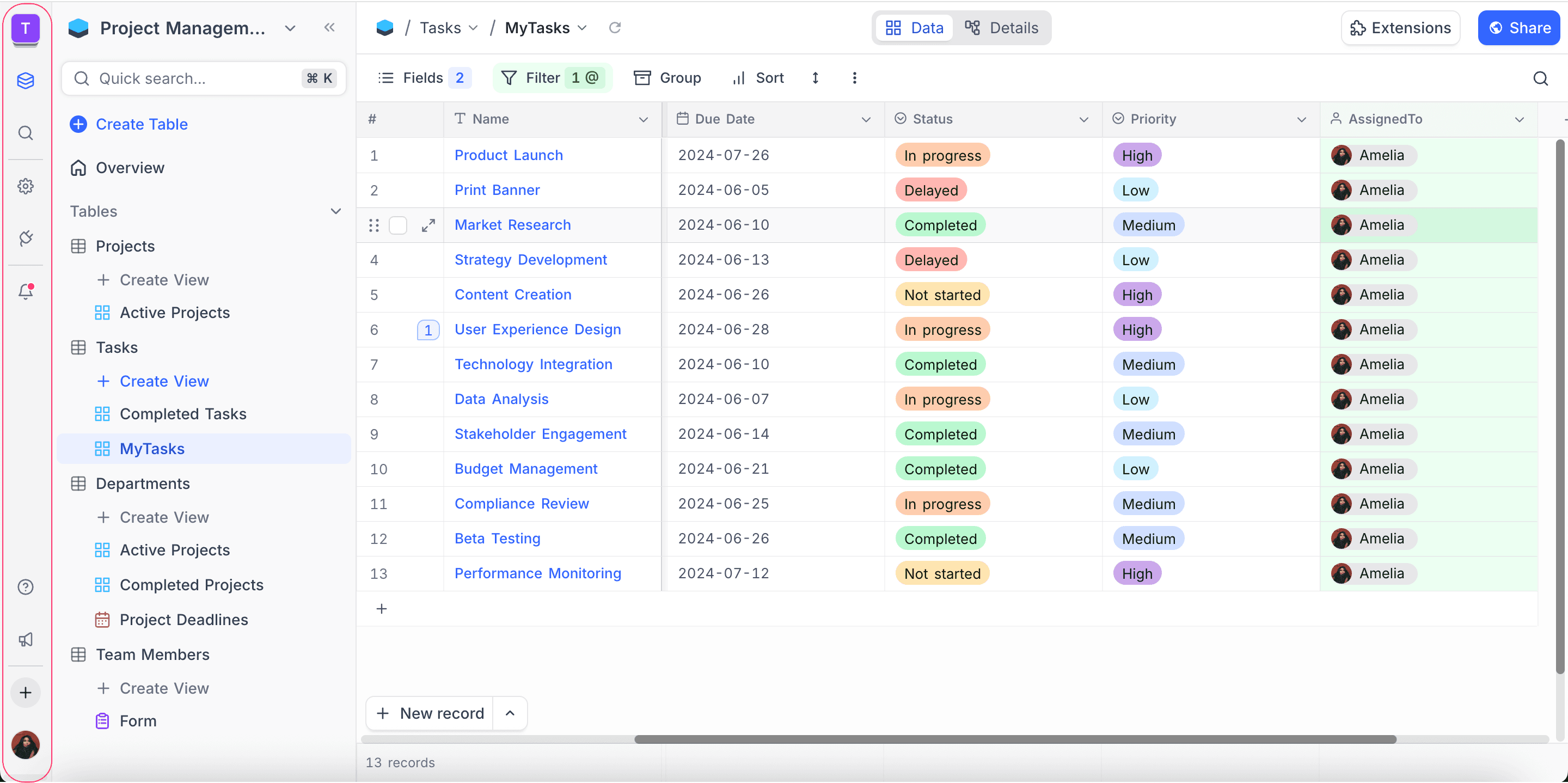Open row height toolbar icon
The width and height of the screenshot is (1568, 783).
coord(815,78)
